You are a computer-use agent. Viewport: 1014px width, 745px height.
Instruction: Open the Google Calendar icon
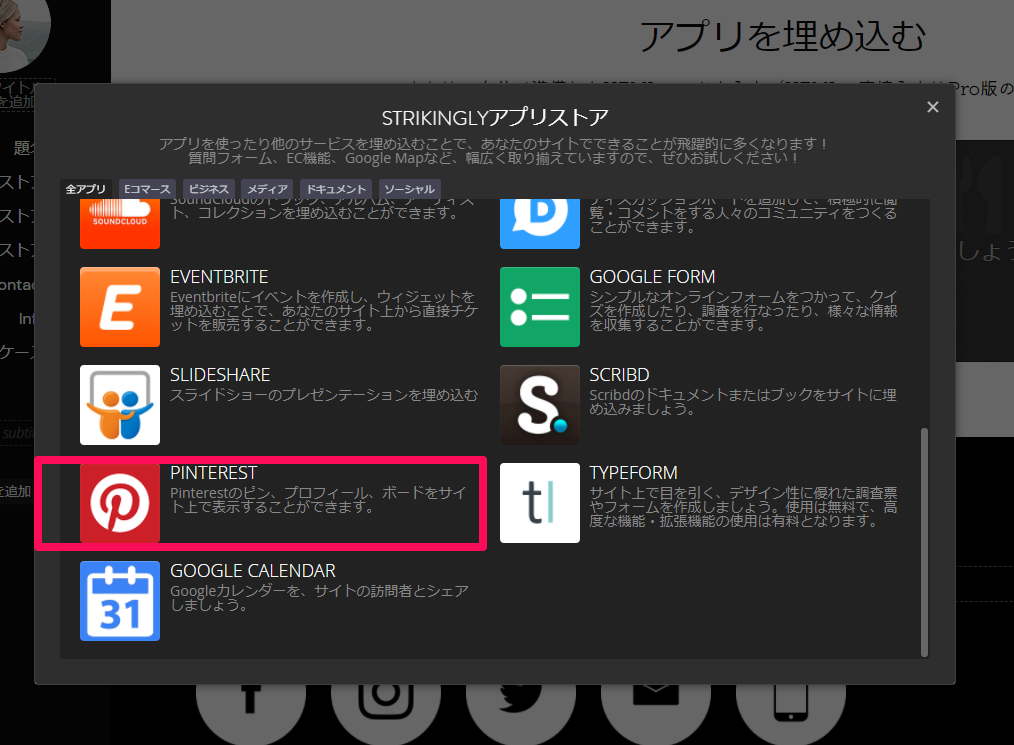coord(120,601)
